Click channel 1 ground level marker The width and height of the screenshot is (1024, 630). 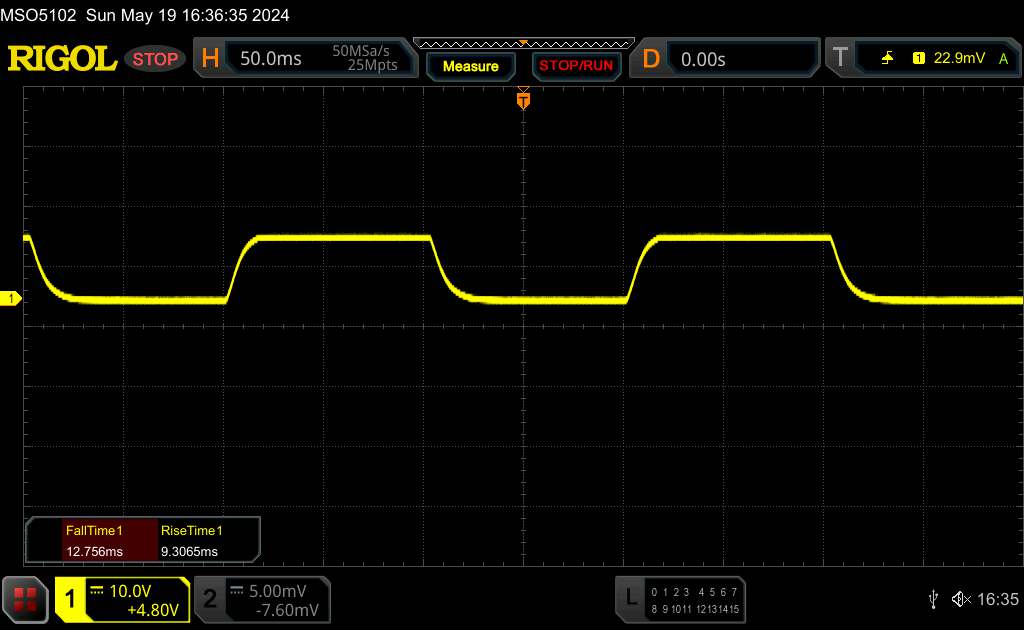coord(10,298)
